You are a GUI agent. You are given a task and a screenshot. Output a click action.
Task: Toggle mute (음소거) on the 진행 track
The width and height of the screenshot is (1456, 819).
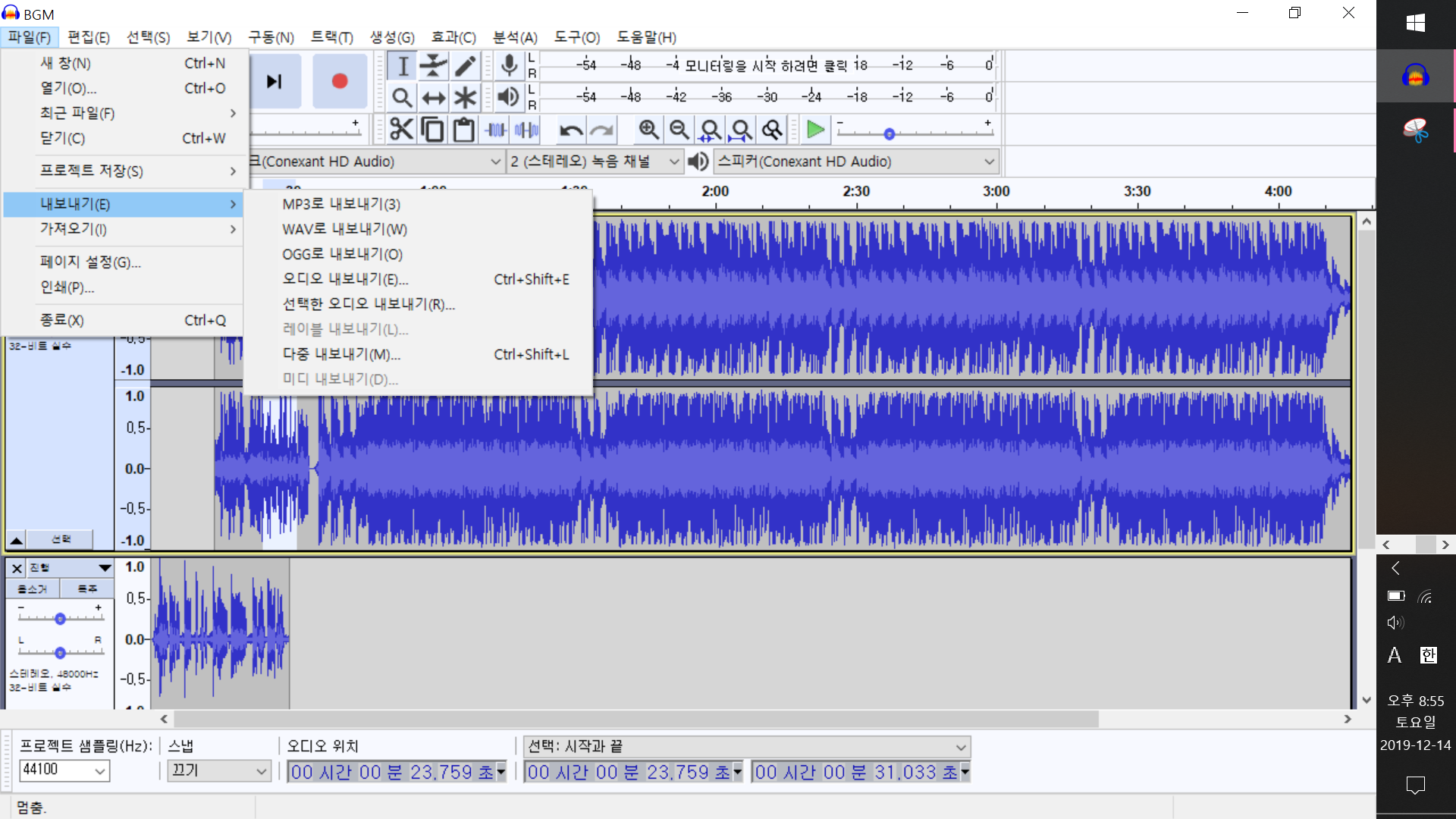click(32, 588)
